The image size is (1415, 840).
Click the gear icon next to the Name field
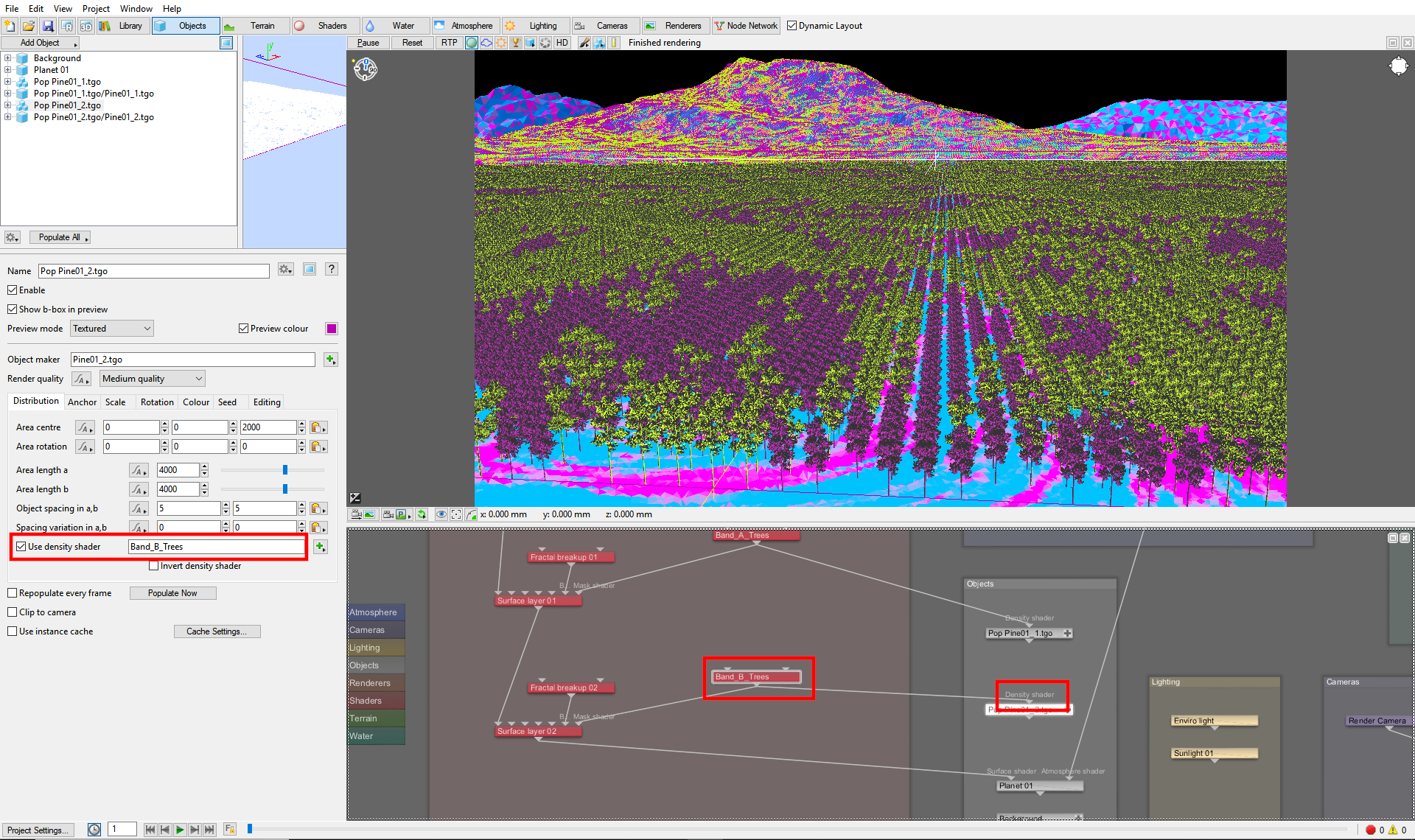[x=285, y=269]
